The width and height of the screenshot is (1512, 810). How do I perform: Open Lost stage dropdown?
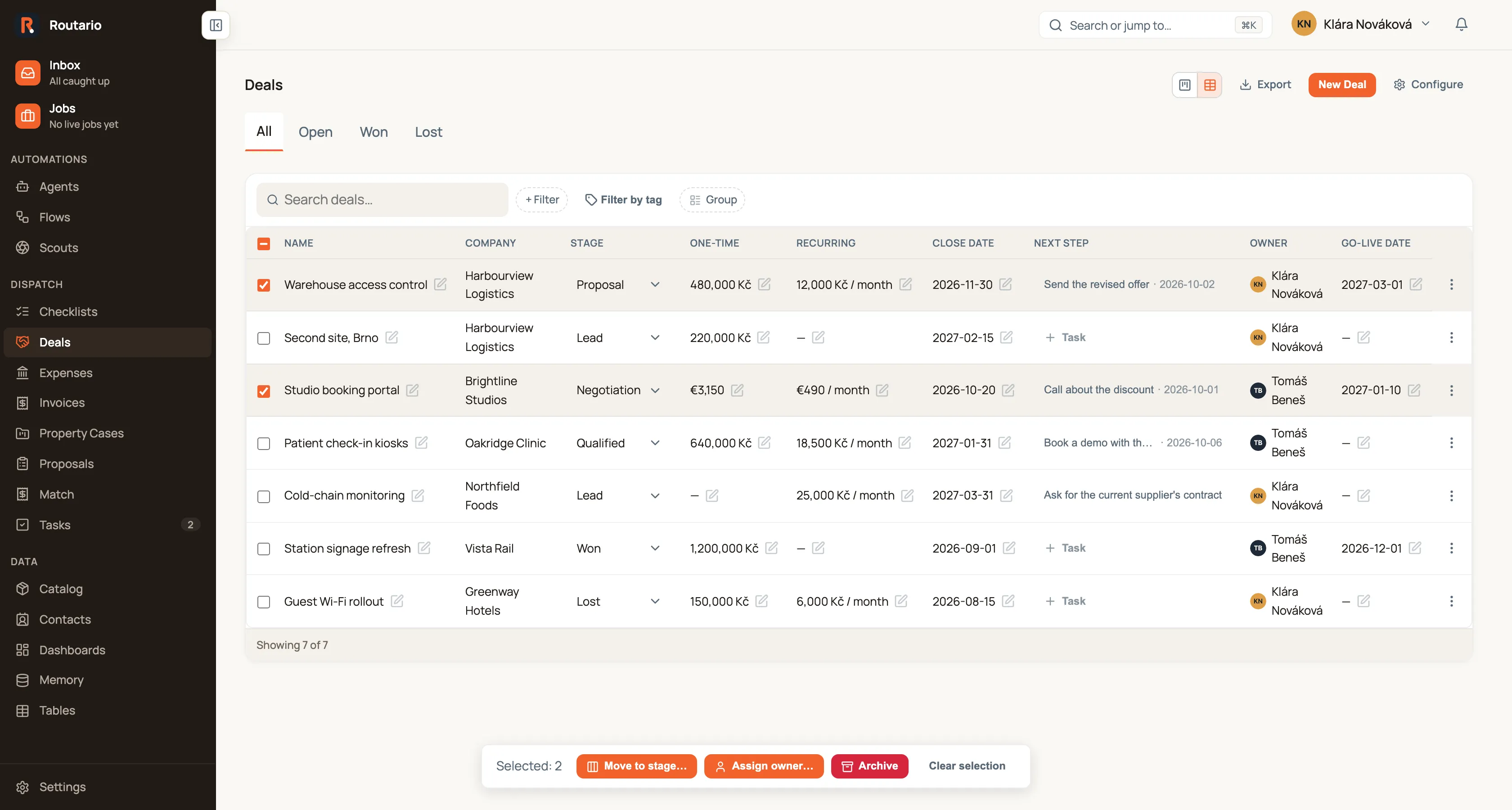618,602
